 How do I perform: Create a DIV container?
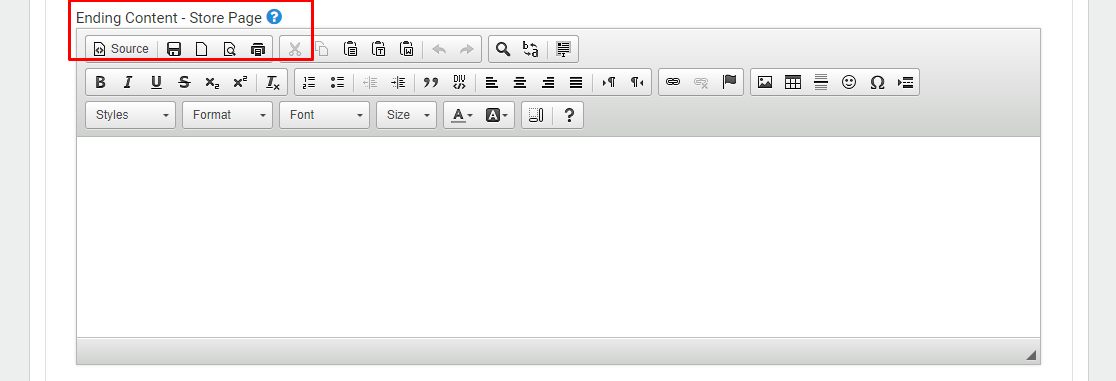point(459,82)
